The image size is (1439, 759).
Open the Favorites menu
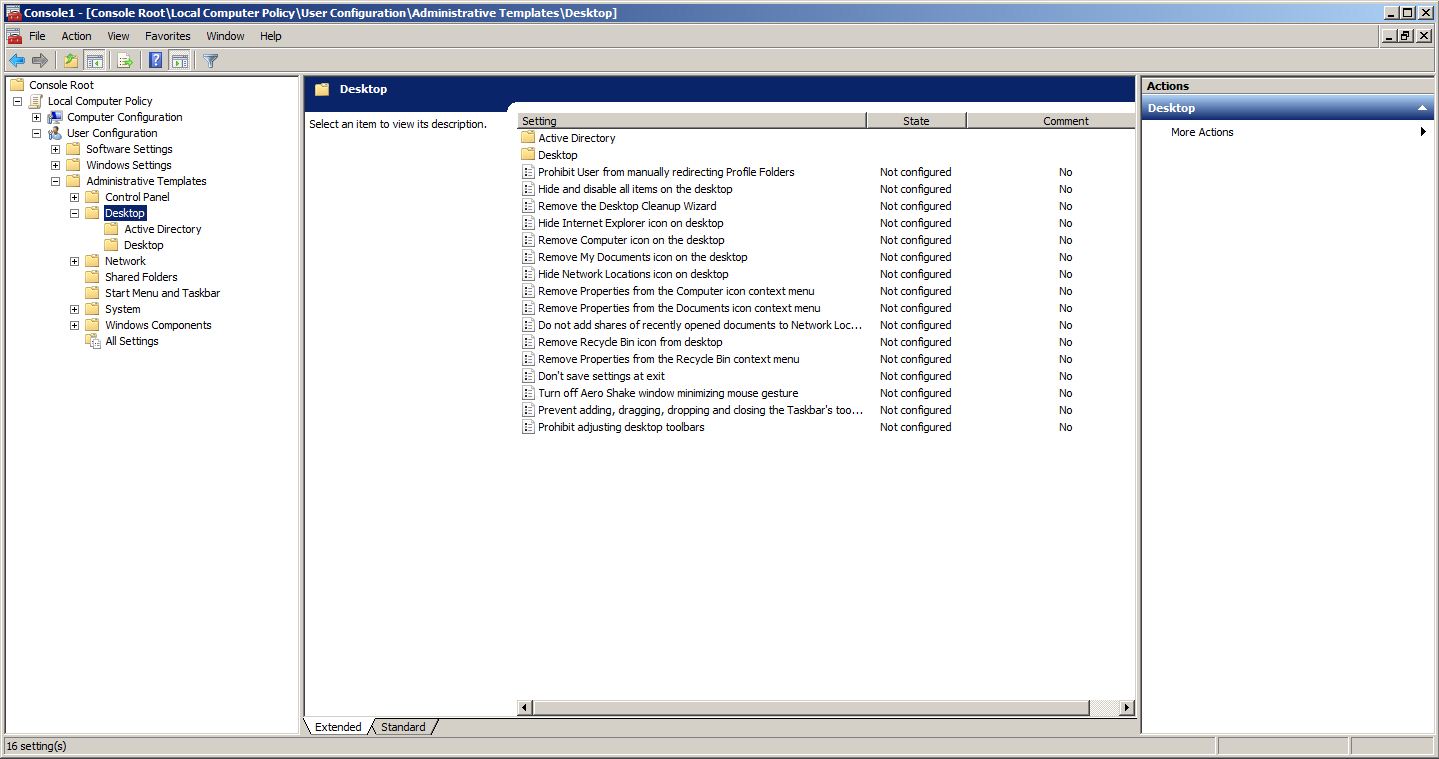(x=167, y=36)
